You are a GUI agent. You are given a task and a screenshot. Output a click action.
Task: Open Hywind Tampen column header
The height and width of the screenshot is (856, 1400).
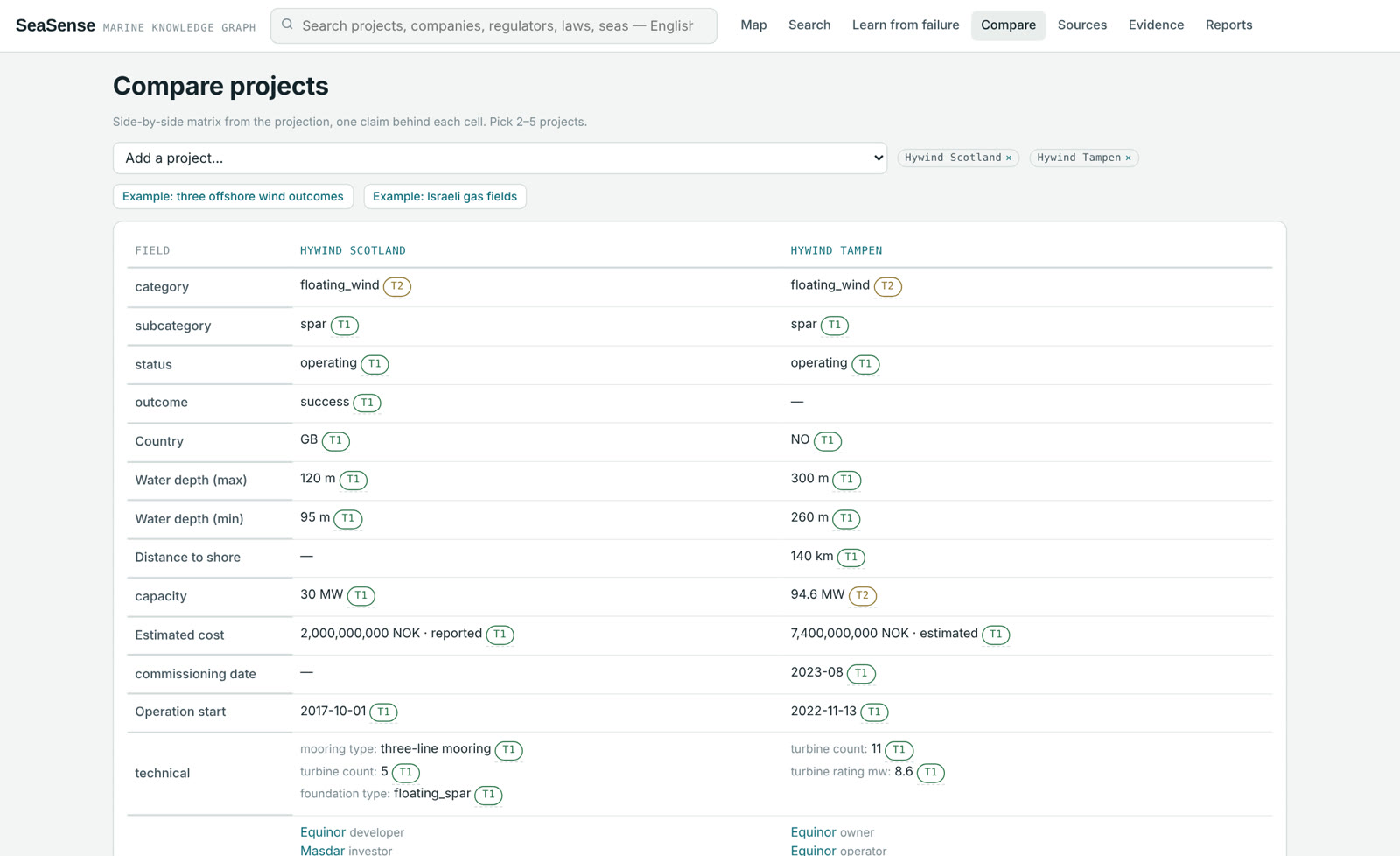(836, 250)
